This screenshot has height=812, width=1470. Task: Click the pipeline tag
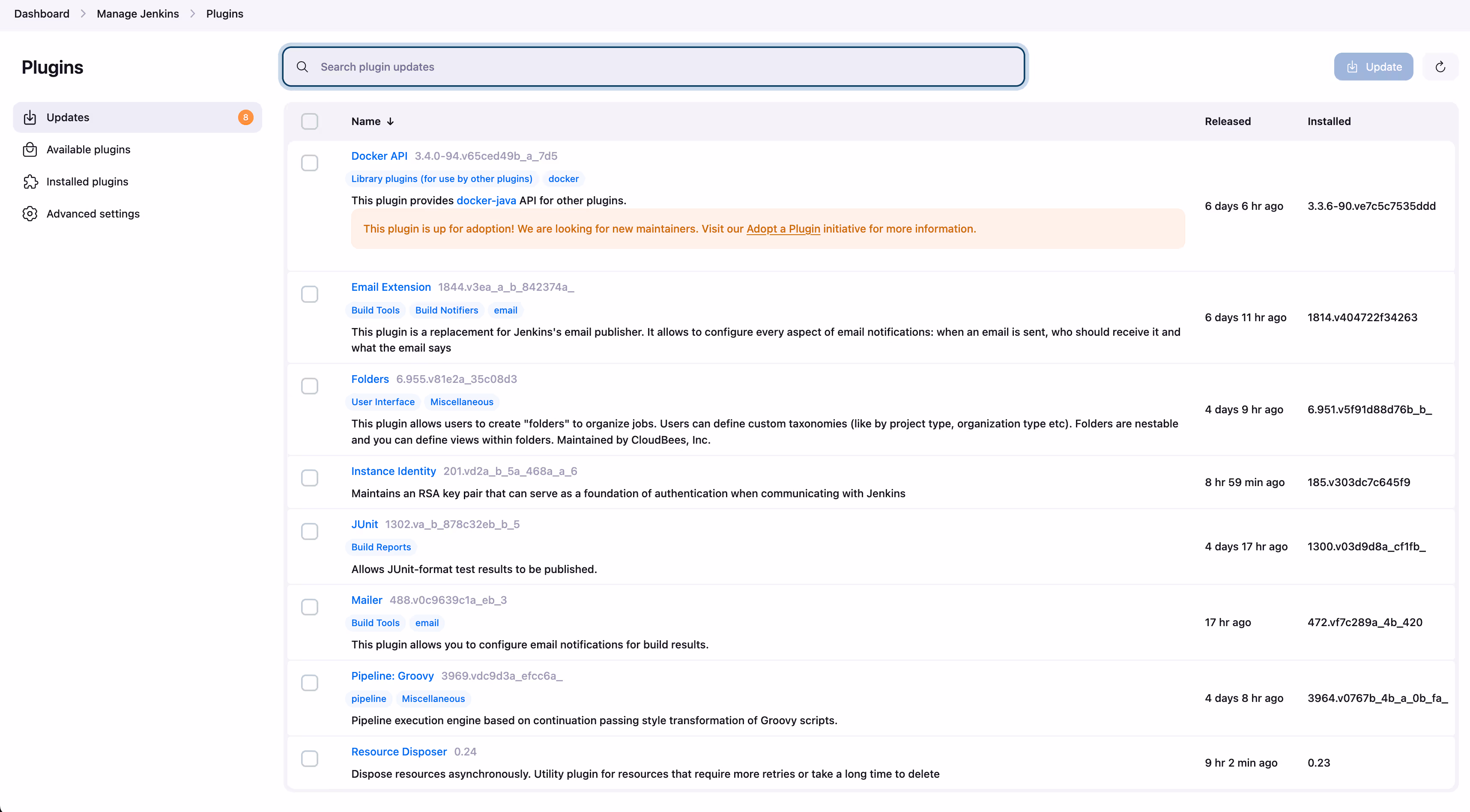pos(369,699)
